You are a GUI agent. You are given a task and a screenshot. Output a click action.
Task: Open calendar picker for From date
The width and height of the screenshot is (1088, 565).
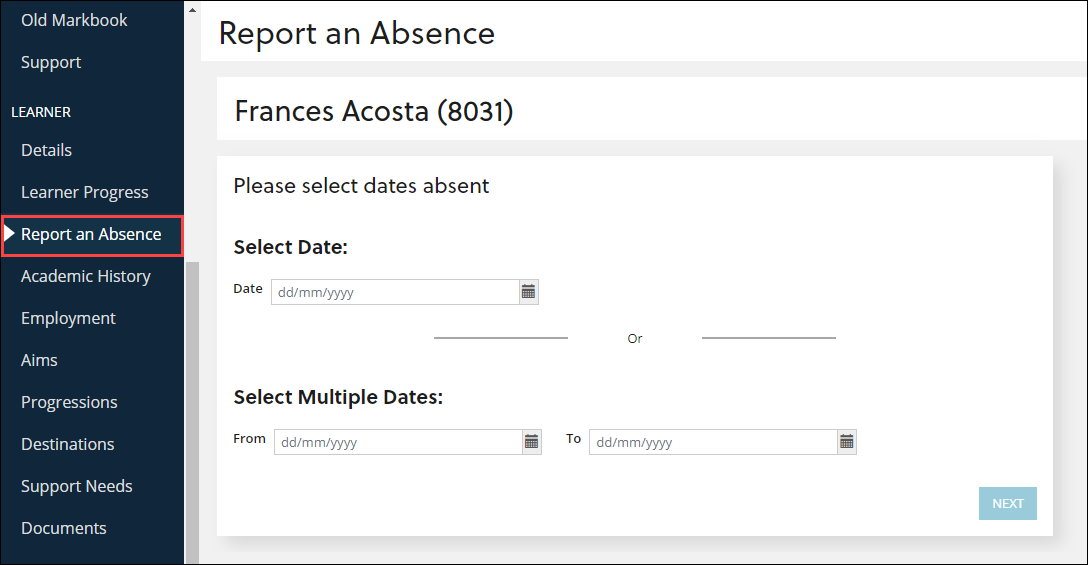(532, 442)
